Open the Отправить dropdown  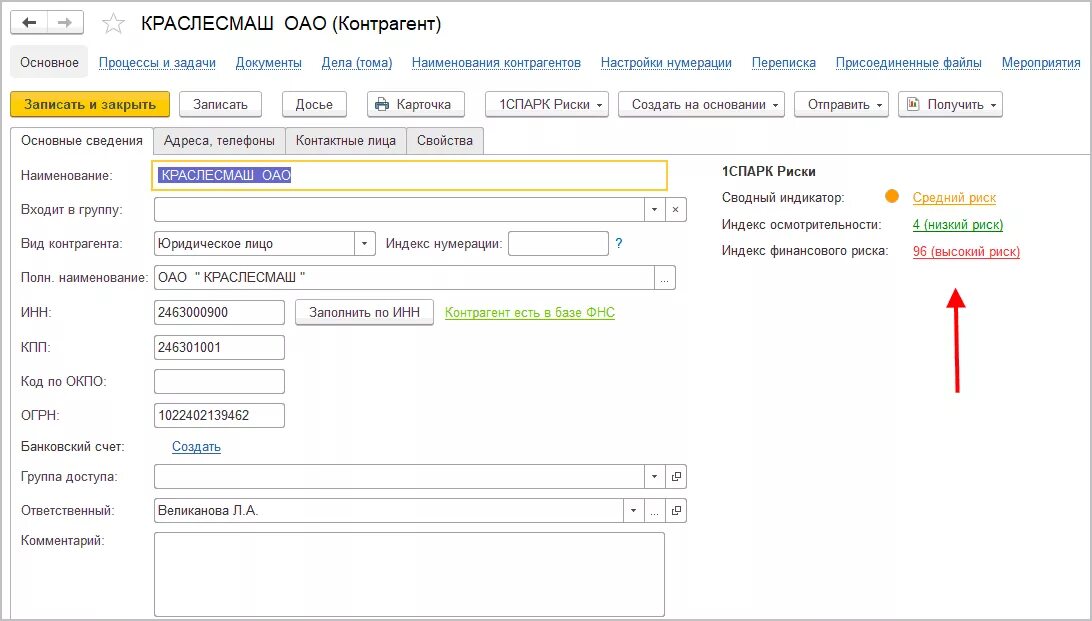pos(841,104)
